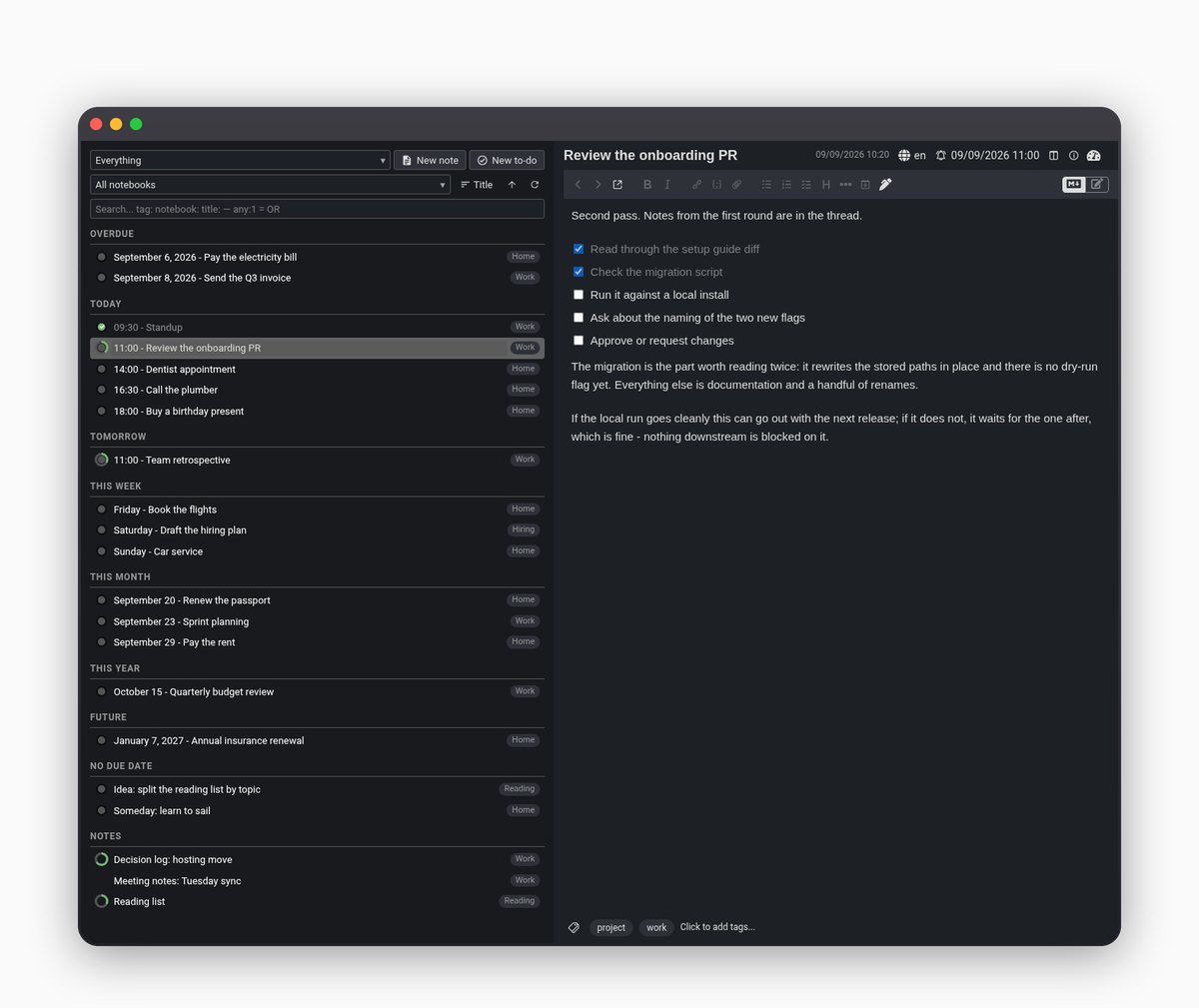Mark 'Car service' as done
The width and height of the screenshot is (1199, 1008).
coord(102,551)
